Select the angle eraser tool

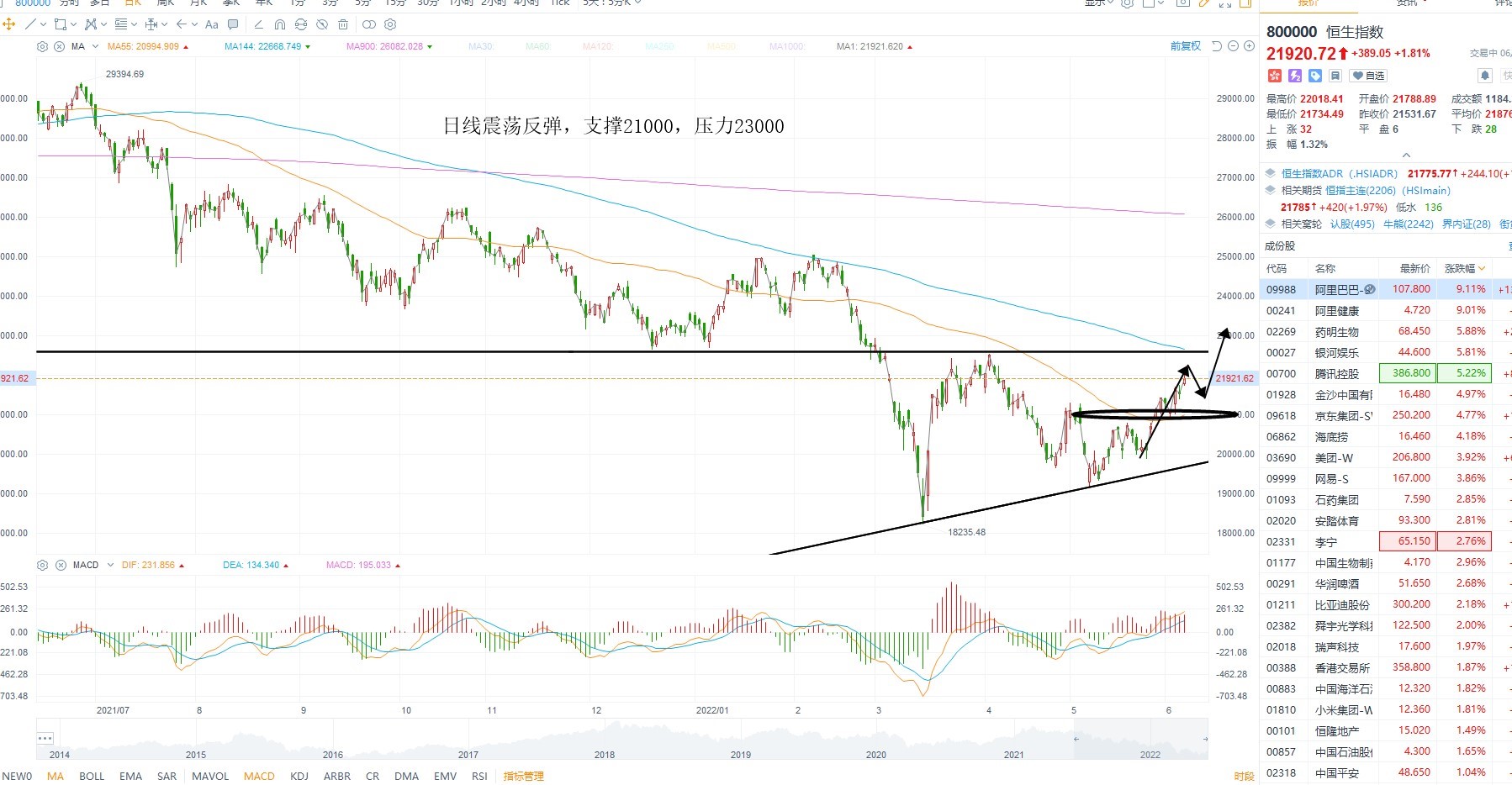pyautogui.click(x=259, y=24)
